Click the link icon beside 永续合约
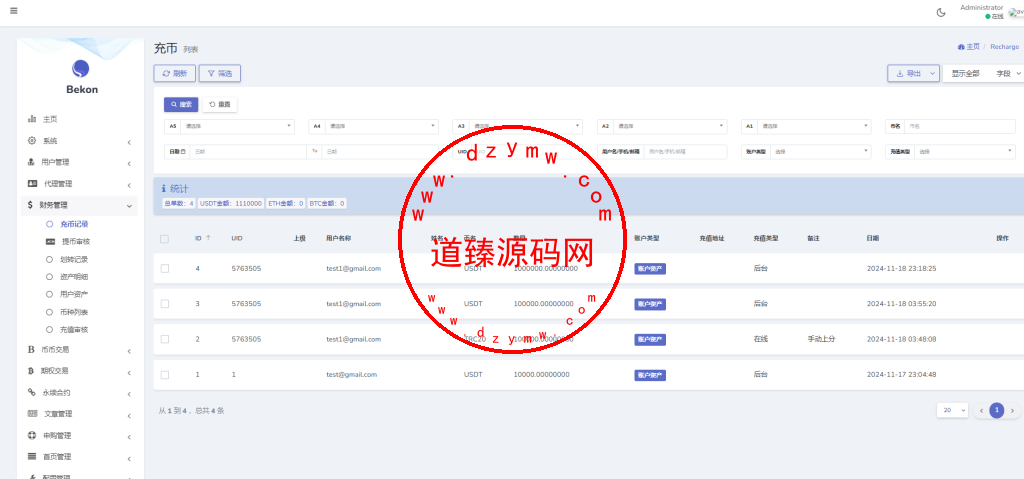 [x=31, y=393]
